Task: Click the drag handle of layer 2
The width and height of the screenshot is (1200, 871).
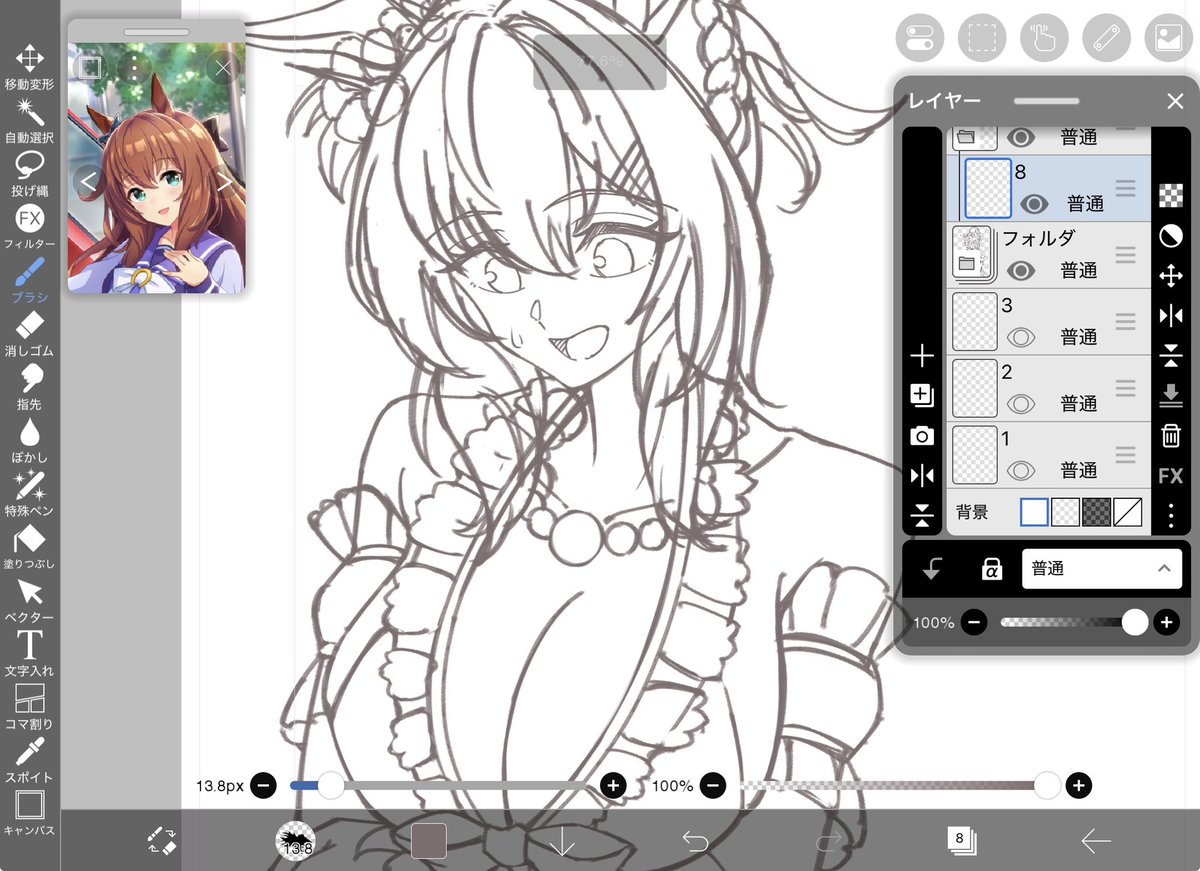Action: [1125, 388]
